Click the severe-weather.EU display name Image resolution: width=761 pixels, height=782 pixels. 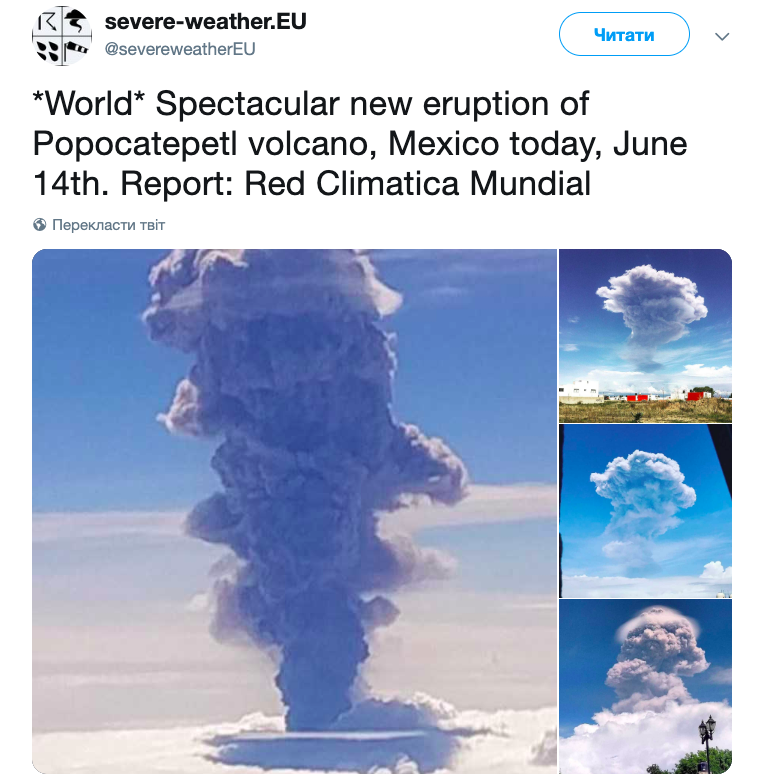(x=205, y=21)
